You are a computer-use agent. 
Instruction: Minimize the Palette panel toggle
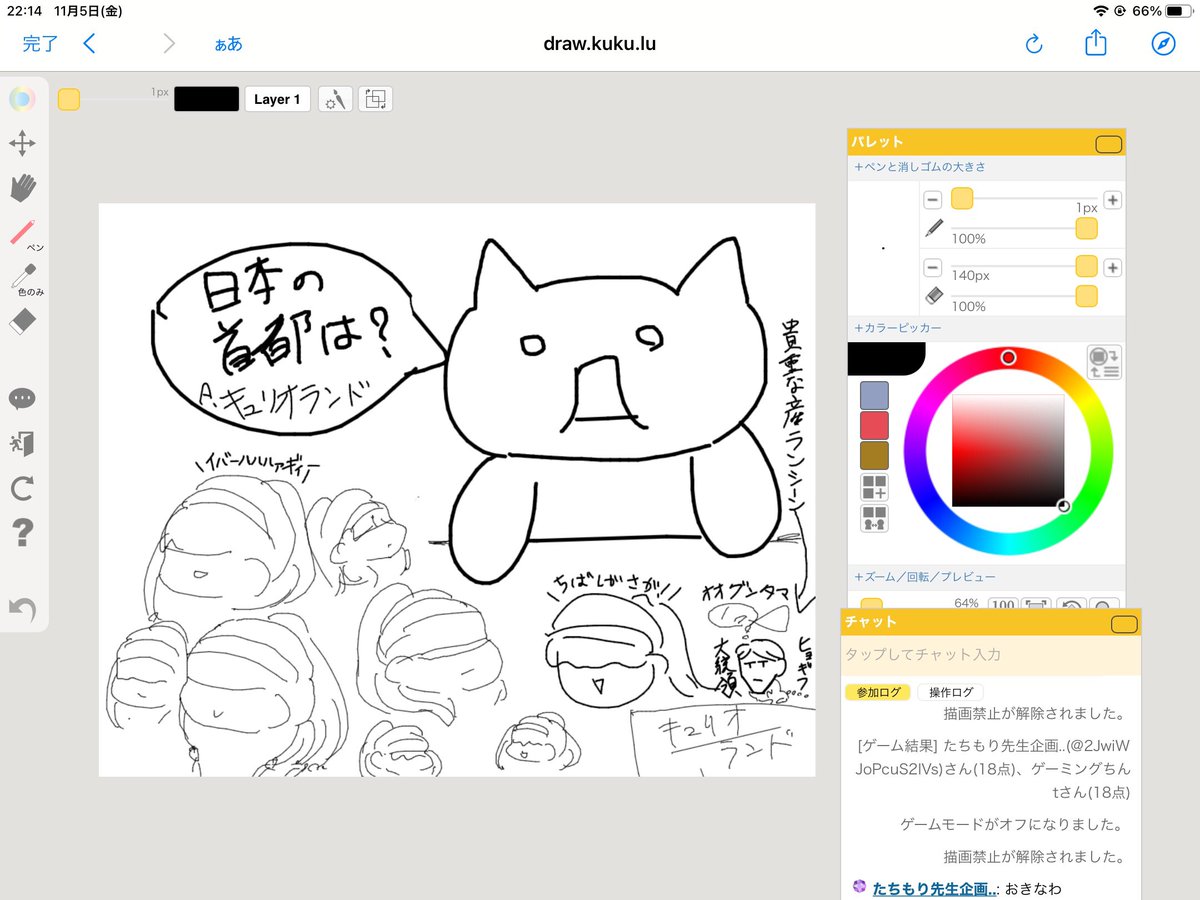(1108, 144)
